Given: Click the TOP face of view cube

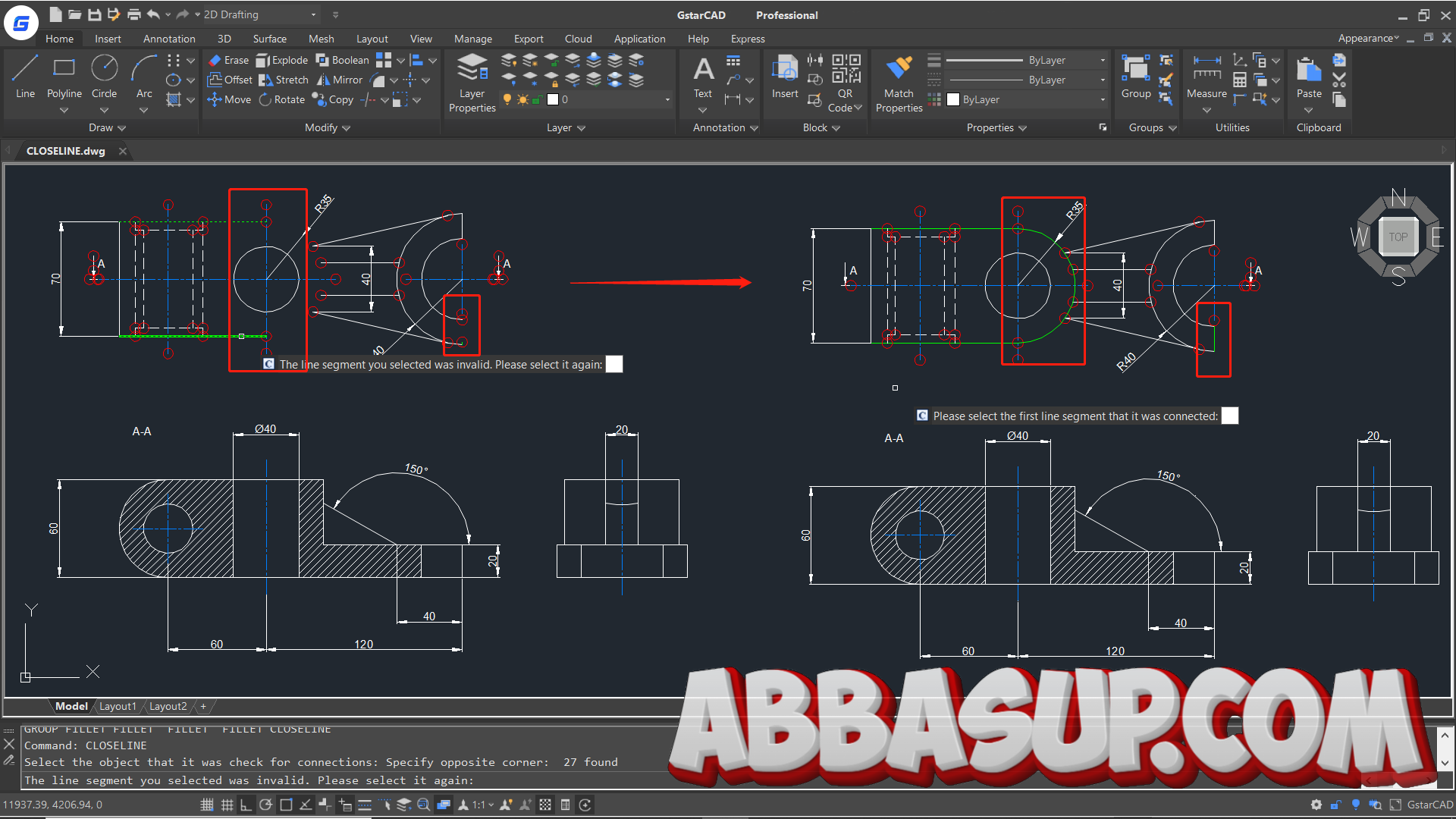Looking at the screenshot, I should [x=1398, y=237].
